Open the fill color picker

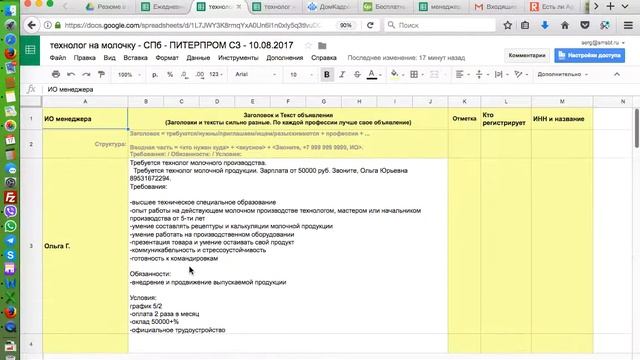397,74
